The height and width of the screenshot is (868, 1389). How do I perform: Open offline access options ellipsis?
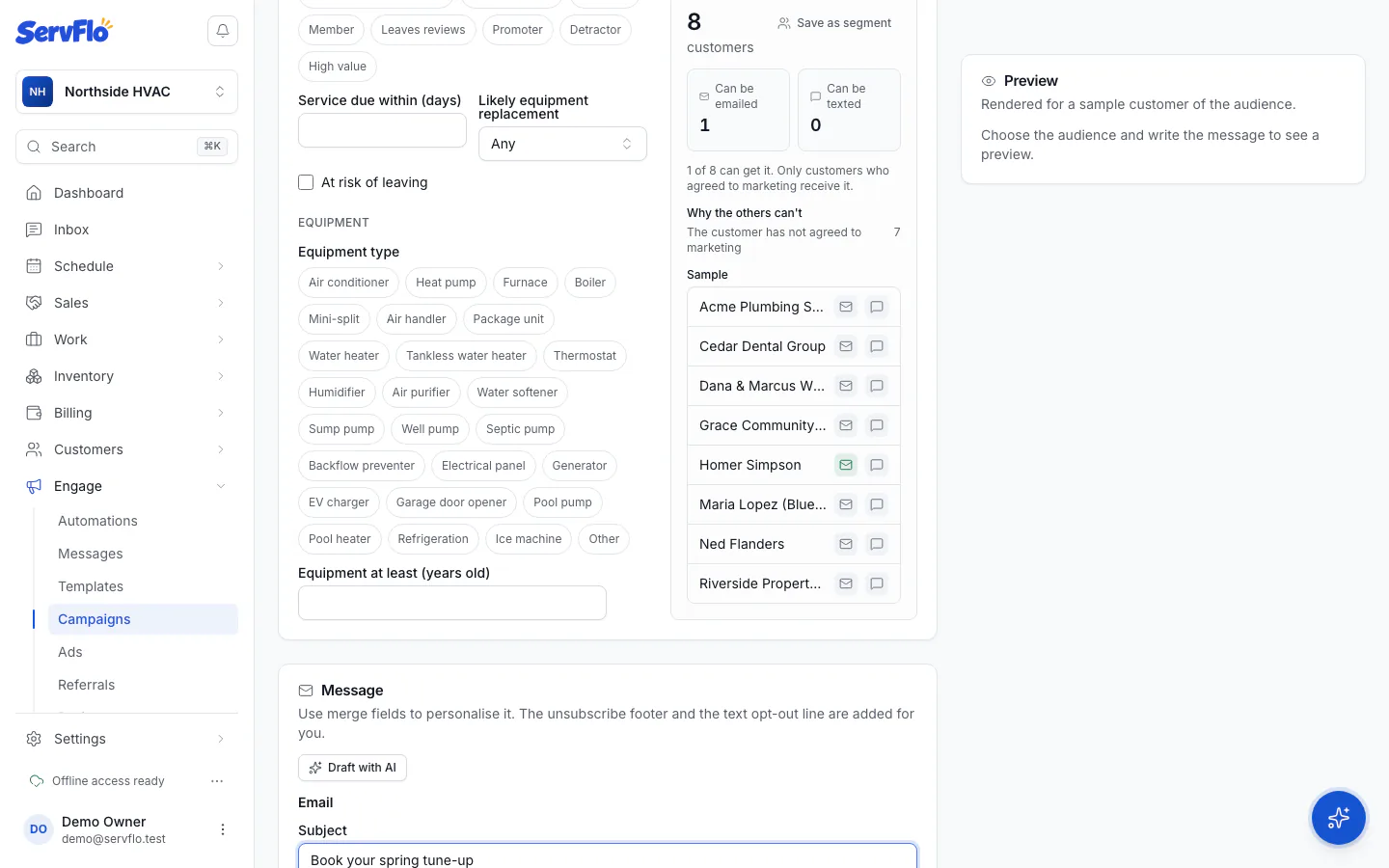click(x=217, y=781)
